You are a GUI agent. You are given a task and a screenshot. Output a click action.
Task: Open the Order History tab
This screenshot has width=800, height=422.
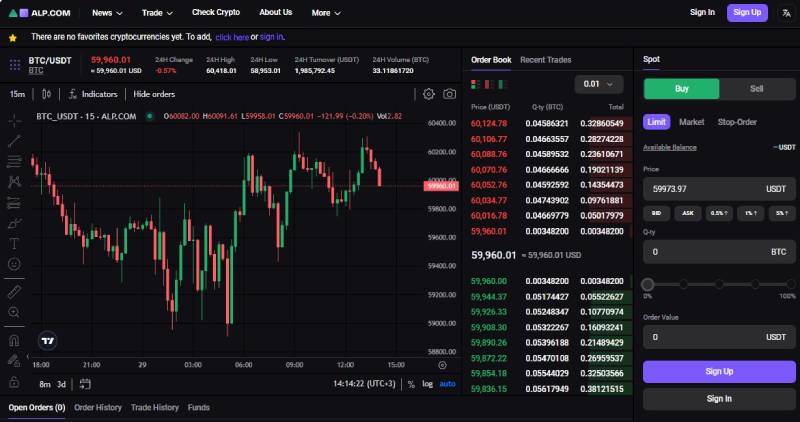98,408
